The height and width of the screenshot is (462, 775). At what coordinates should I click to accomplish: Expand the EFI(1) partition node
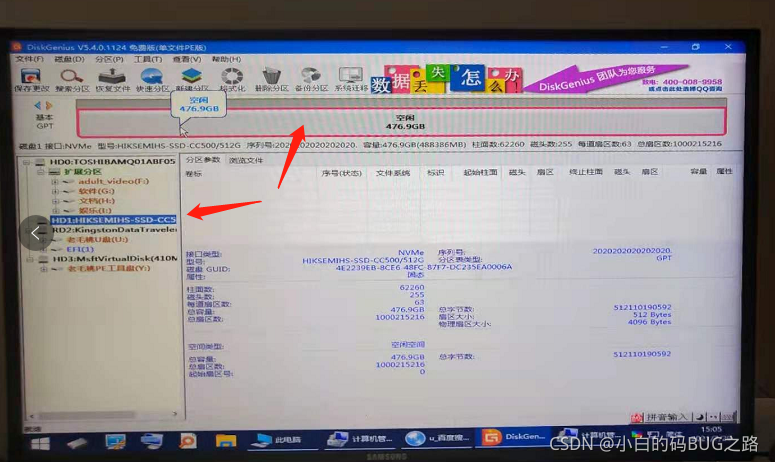click(43, 250)
